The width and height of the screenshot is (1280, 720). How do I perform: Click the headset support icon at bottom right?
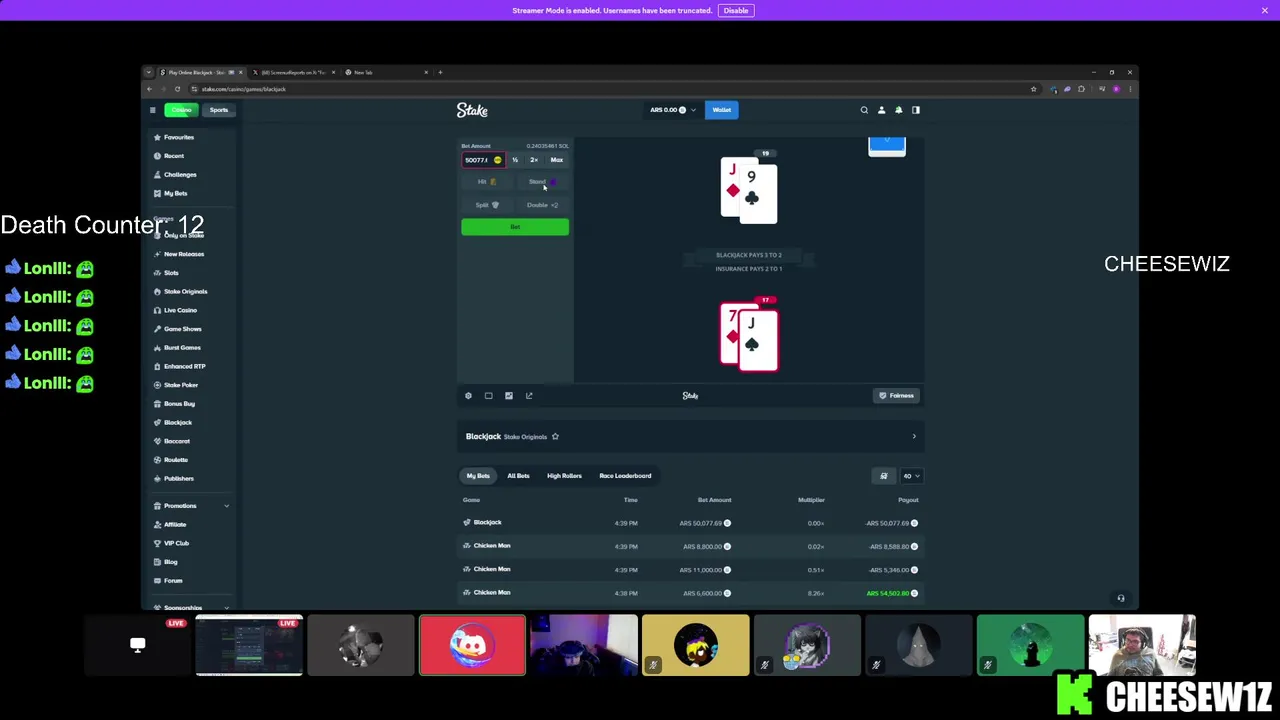[x=1121, y=598]
